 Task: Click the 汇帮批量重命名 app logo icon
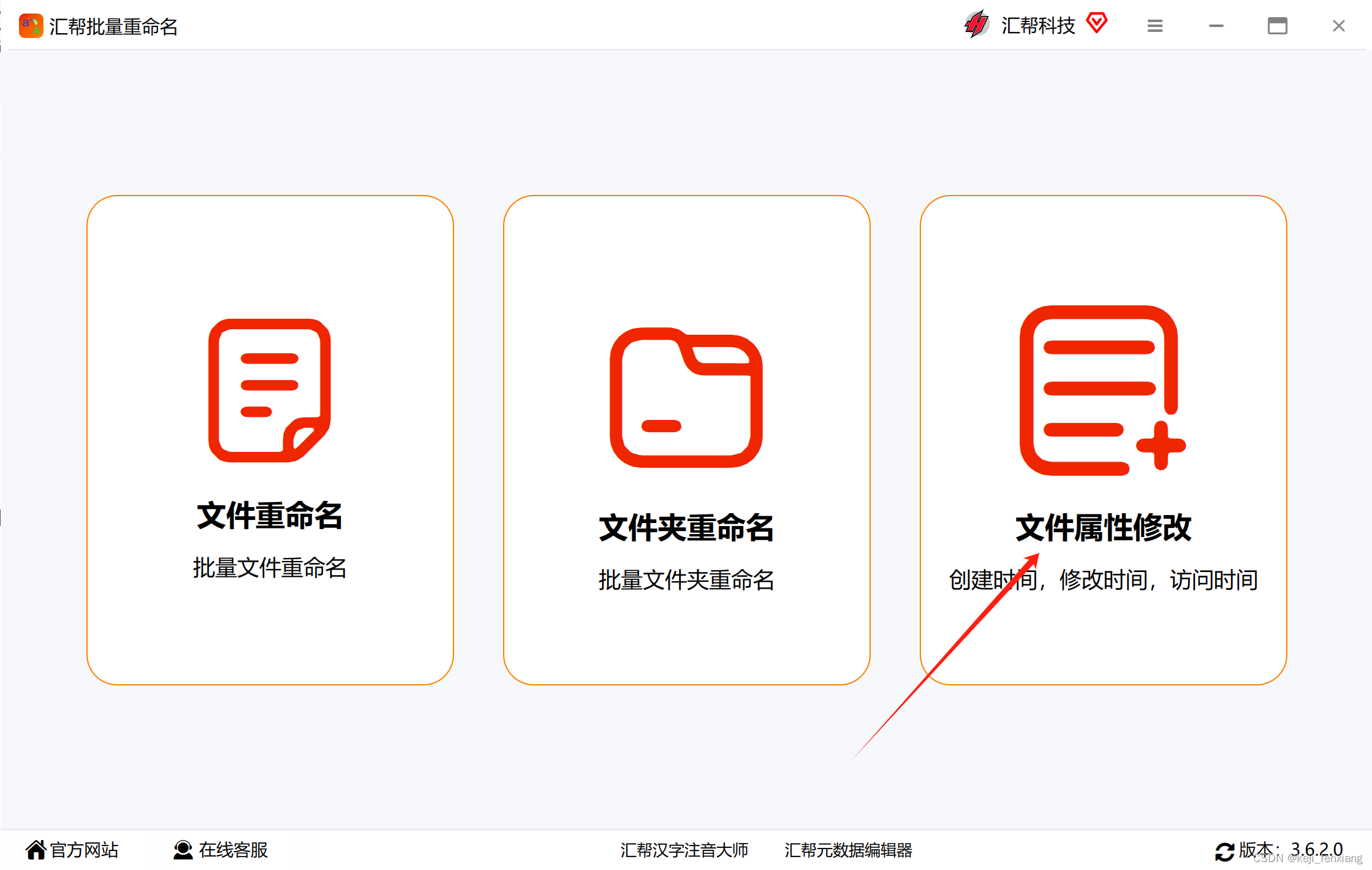(x=31, y=26)
